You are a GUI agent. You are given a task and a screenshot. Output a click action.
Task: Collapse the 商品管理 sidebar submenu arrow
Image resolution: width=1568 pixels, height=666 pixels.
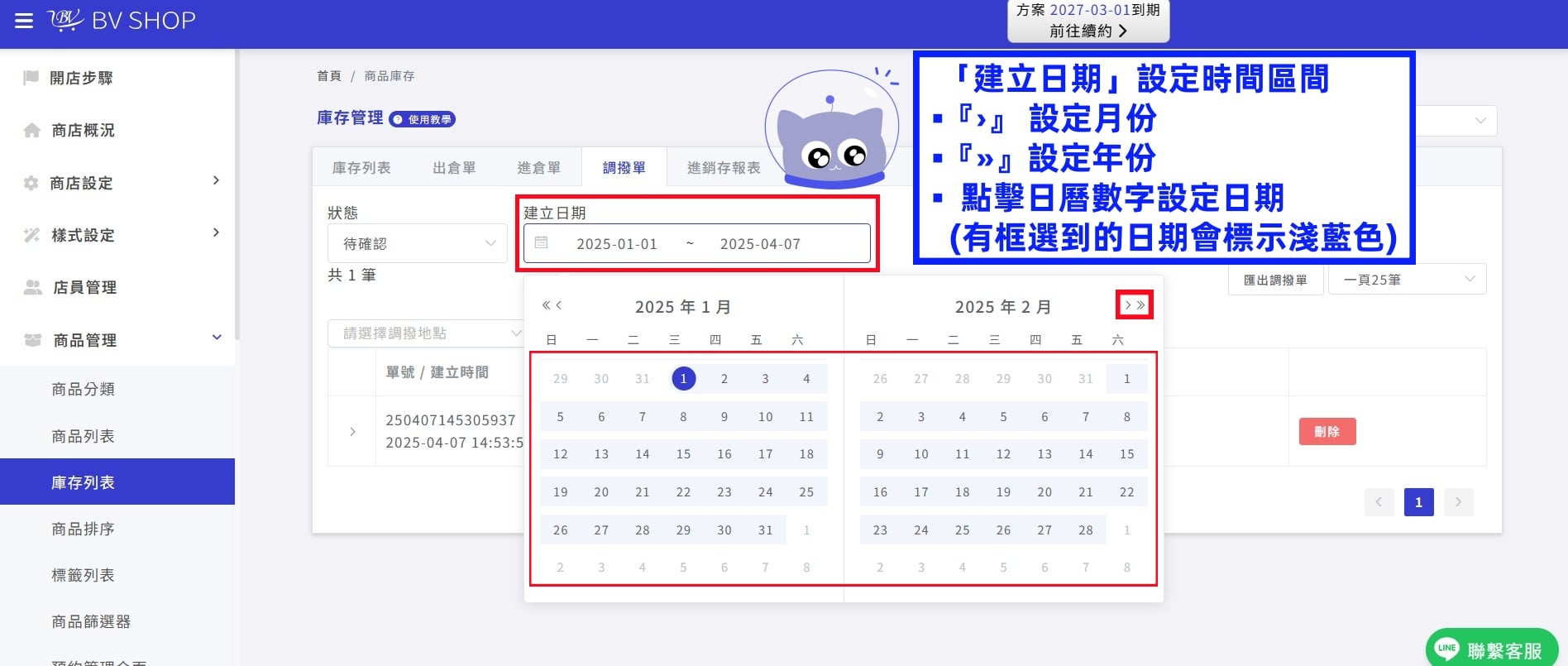(x=217, y=338)
